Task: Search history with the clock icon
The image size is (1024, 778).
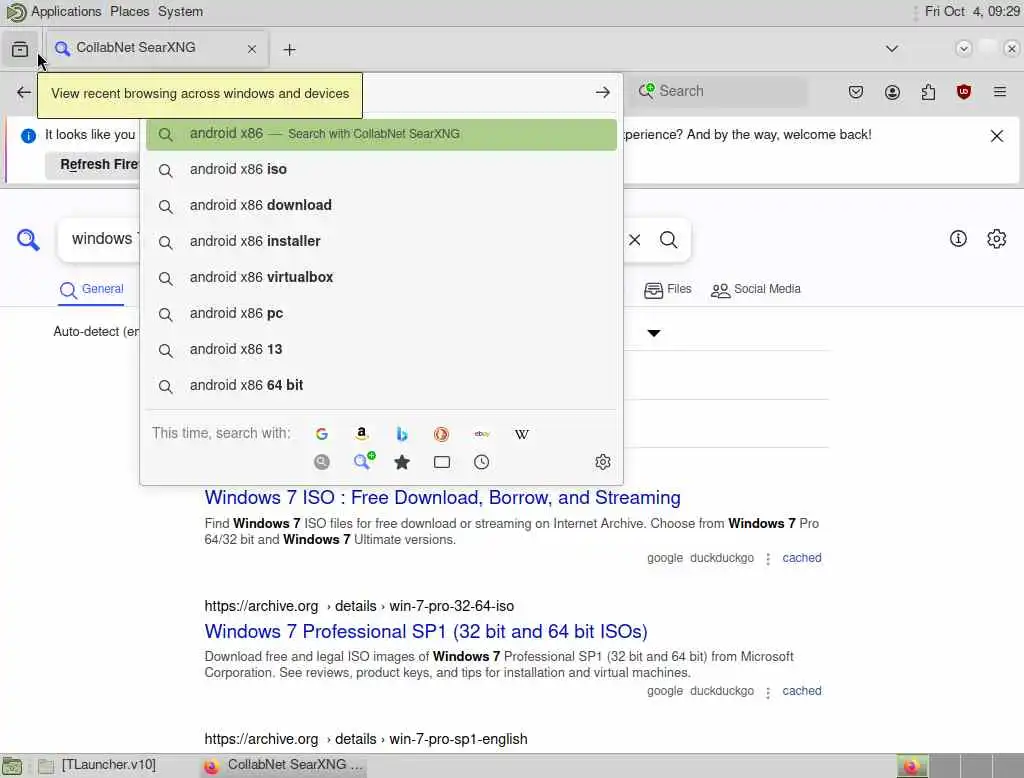Action: (481, 462)
